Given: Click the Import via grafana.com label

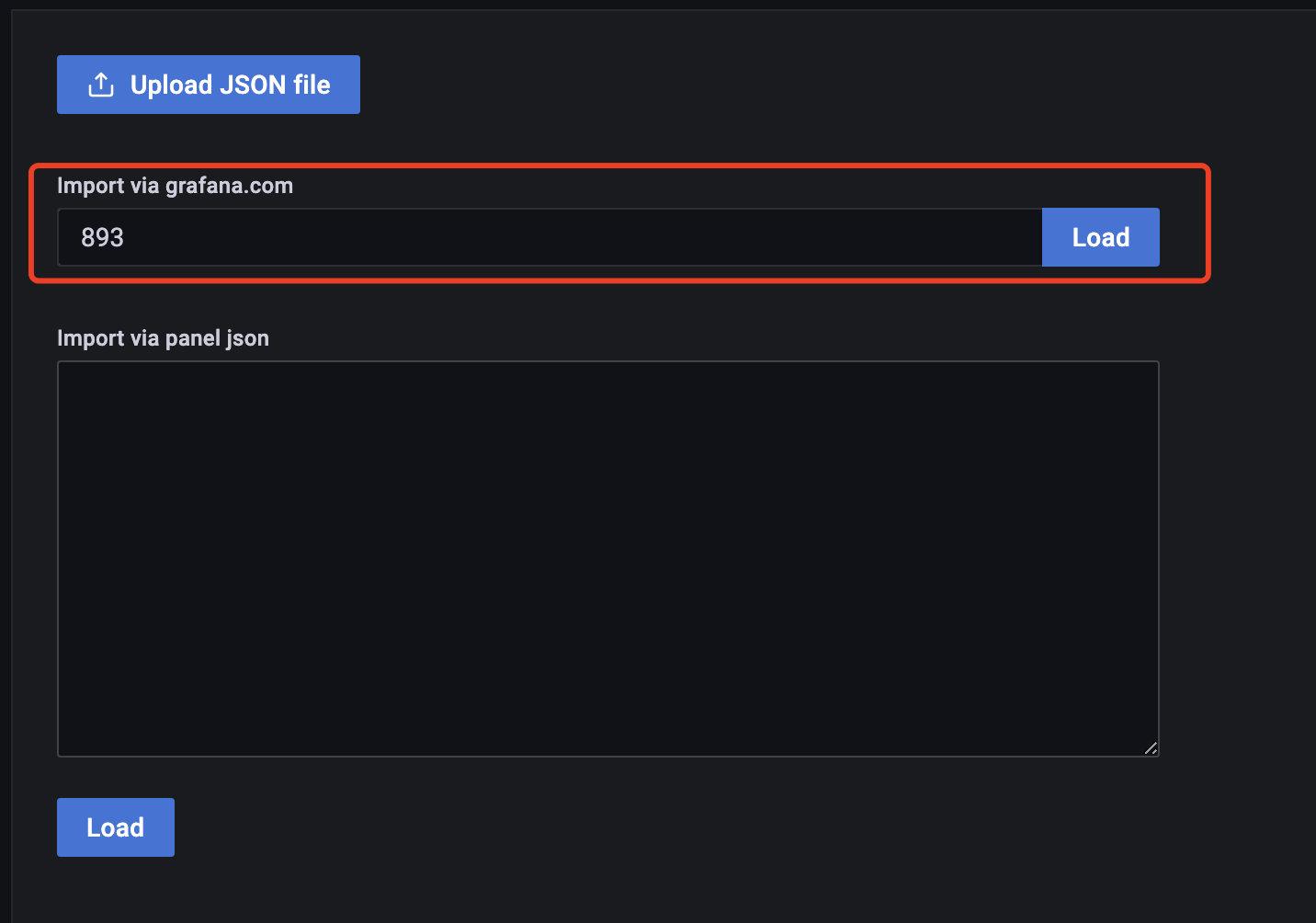Looking at the screenshot, I should pos(175,186).
